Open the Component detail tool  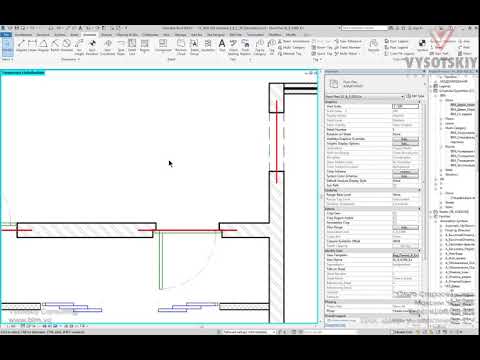click(163, 46)
